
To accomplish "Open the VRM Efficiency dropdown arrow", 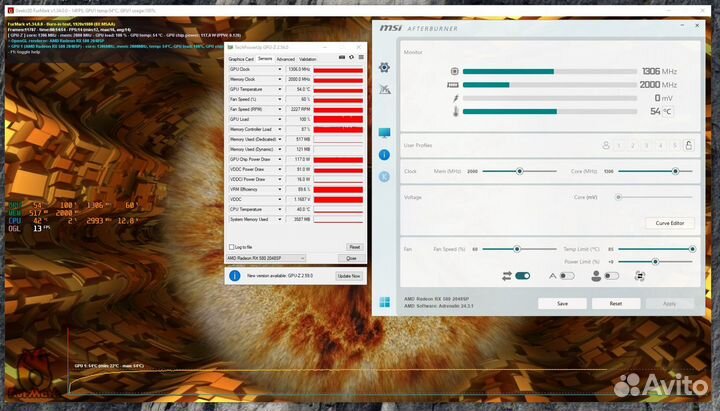I will pos(280,190).
